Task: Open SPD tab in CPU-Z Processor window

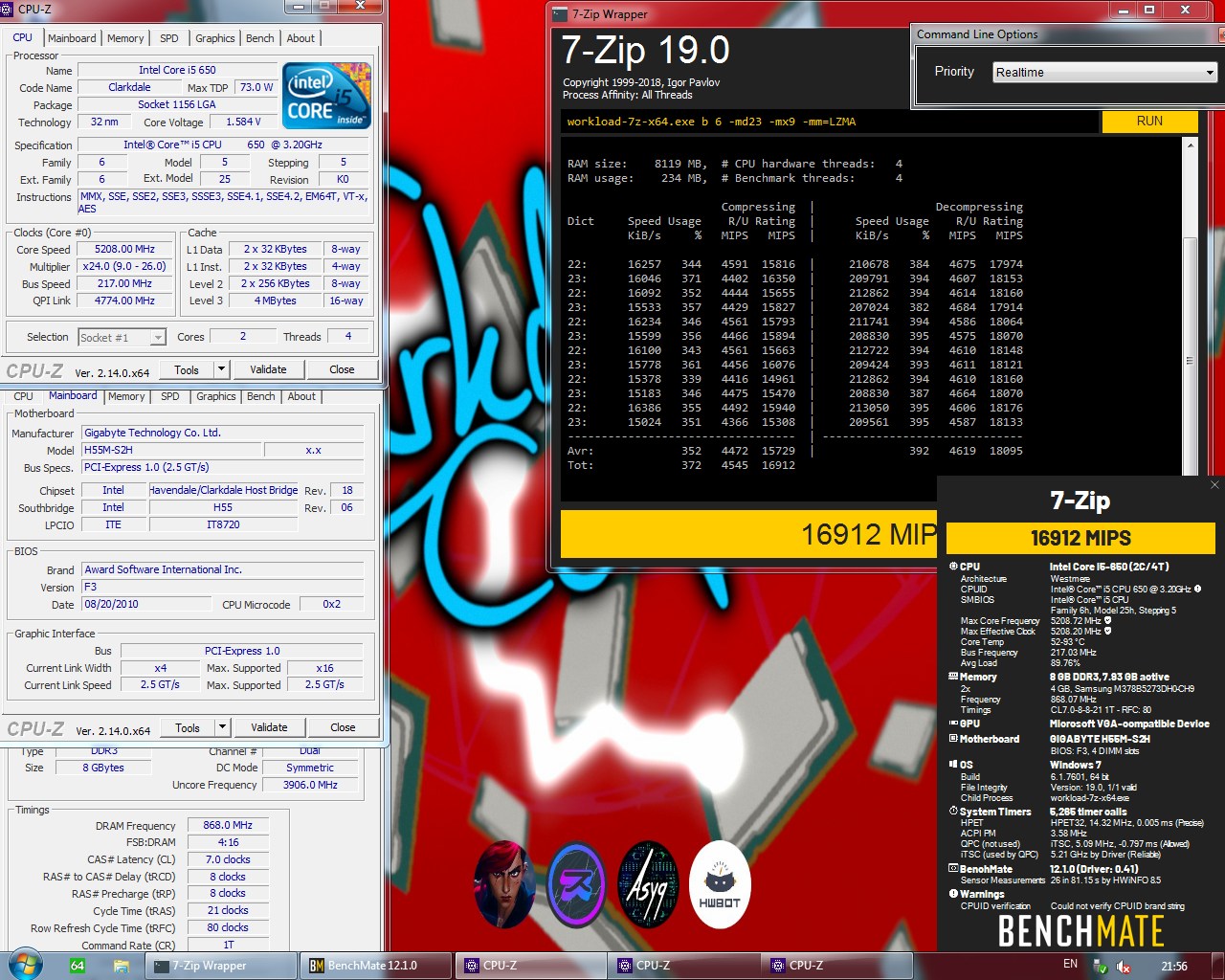Action: tap(169, 38)
